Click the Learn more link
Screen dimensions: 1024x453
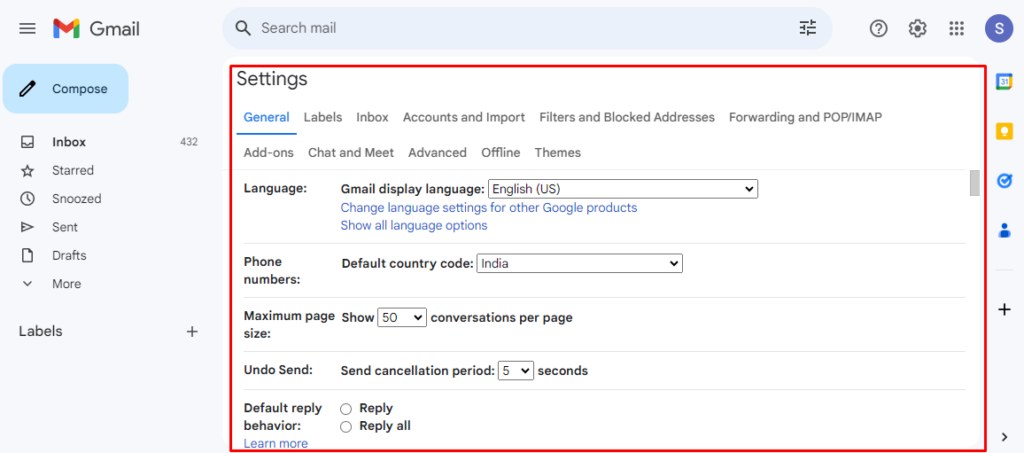[276, 444]
